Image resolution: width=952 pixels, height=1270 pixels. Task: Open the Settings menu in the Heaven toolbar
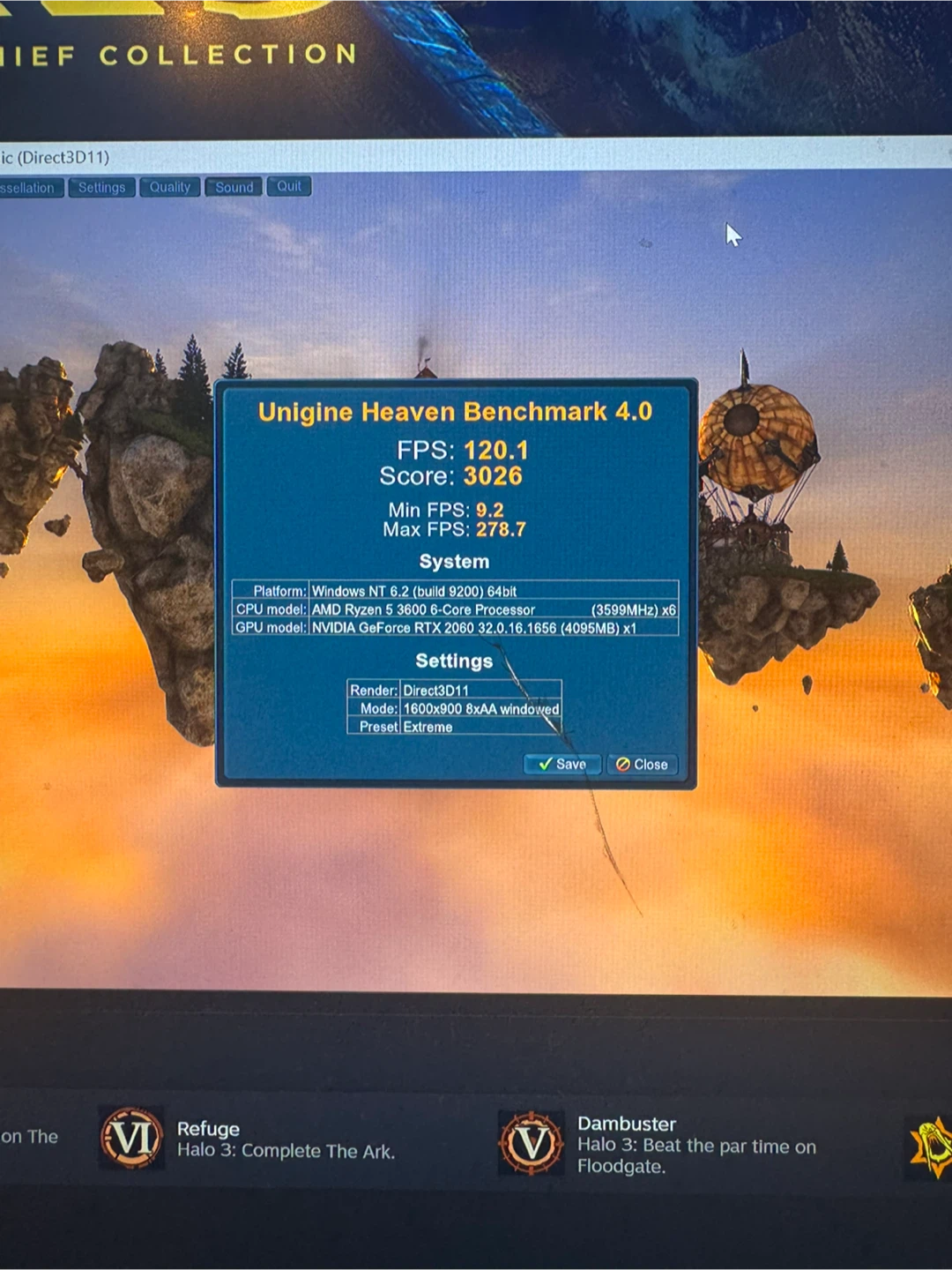click(101, 187)
